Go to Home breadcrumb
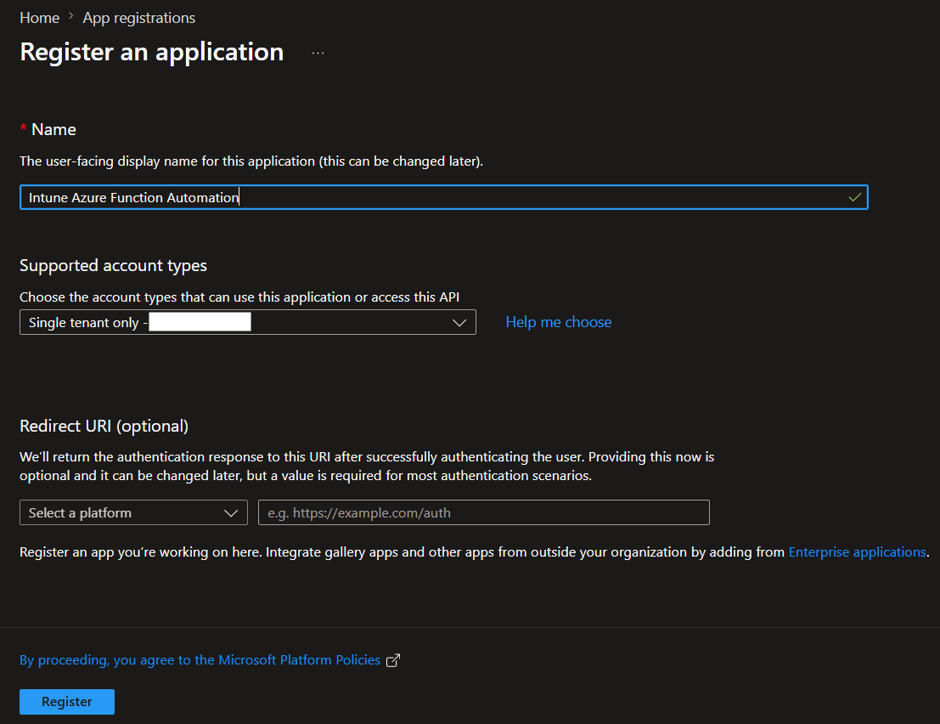 (40, 18)
